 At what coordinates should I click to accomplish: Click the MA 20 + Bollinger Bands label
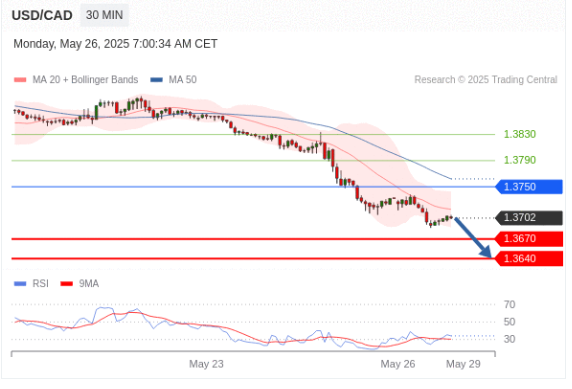click(x=85, y=80)
